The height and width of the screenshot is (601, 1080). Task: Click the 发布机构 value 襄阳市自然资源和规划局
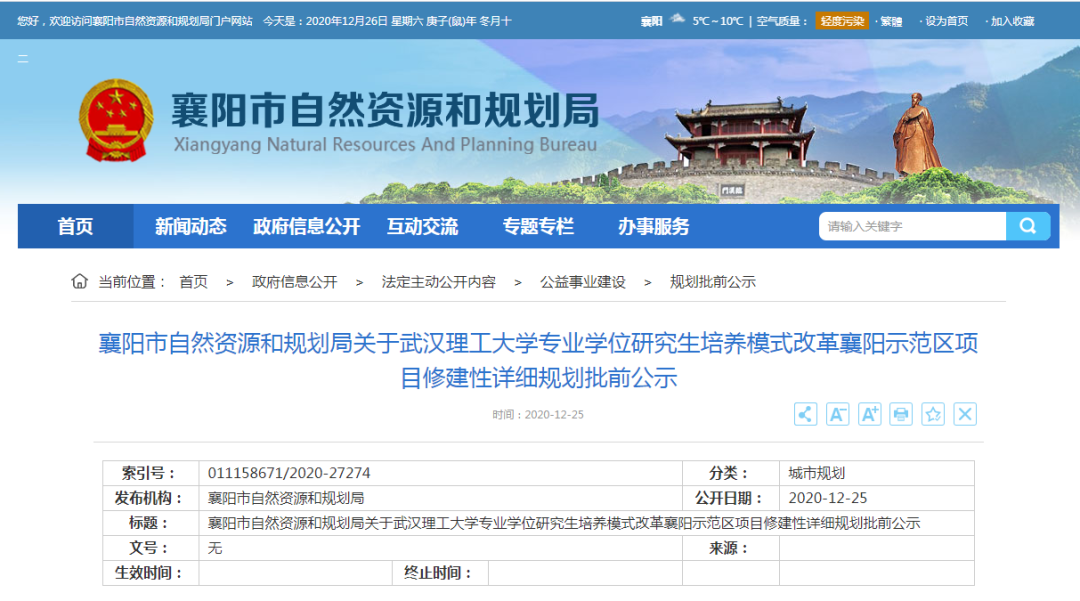pyautogui.click(x=286, y=498)
